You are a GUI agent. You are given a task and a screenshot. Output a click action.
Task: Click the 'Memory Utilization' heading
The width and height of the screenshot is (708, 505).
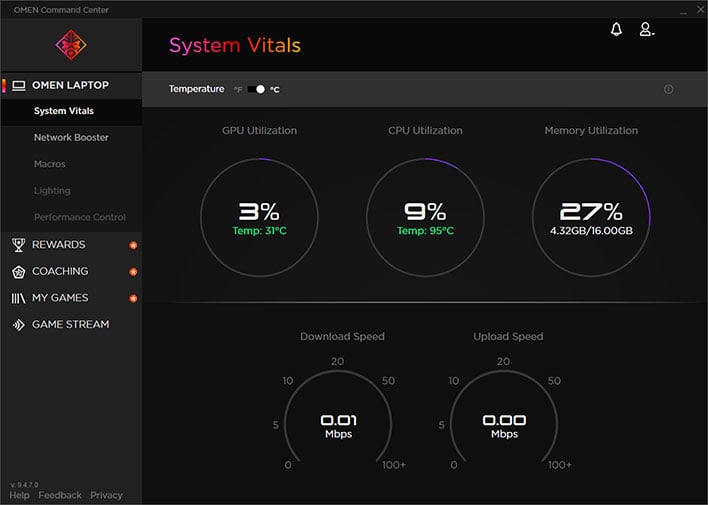point(591,131)
